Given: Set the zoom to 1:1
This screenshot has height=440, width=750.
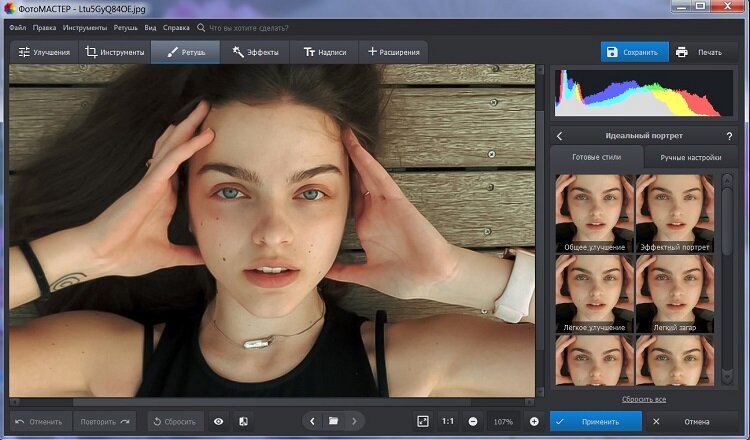Looking at the screenshot, I should 448,421.
